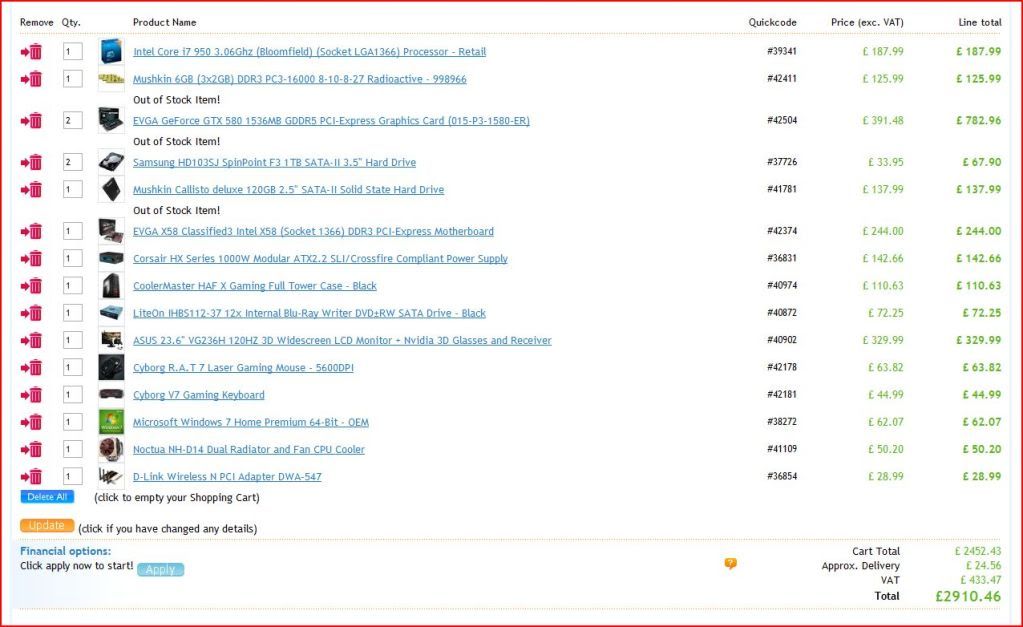Image resolution: width=1023 pixels, height=627 pixels.
Task: Click quickcode #39341
Action: (782, 51)
